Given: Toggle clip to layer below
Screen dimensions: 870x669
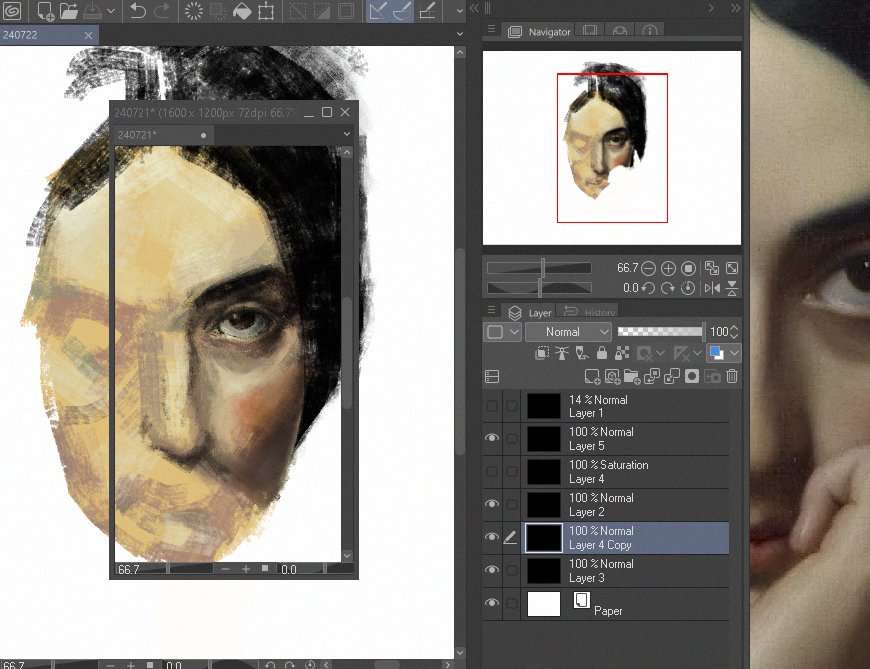Looking at the screenshot, I should [x=542, y=353].
